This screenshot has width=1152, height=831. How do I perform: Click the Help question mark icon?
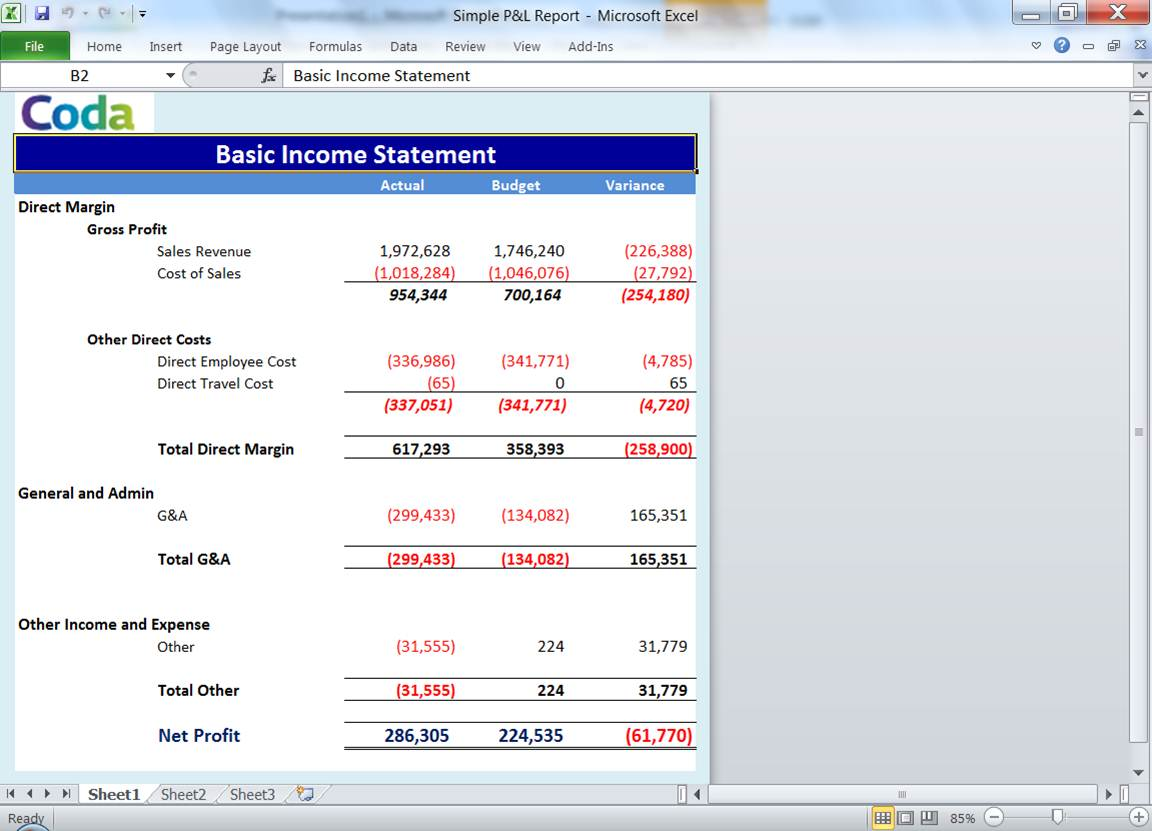pyautogui.click(x=1062, y=46)
